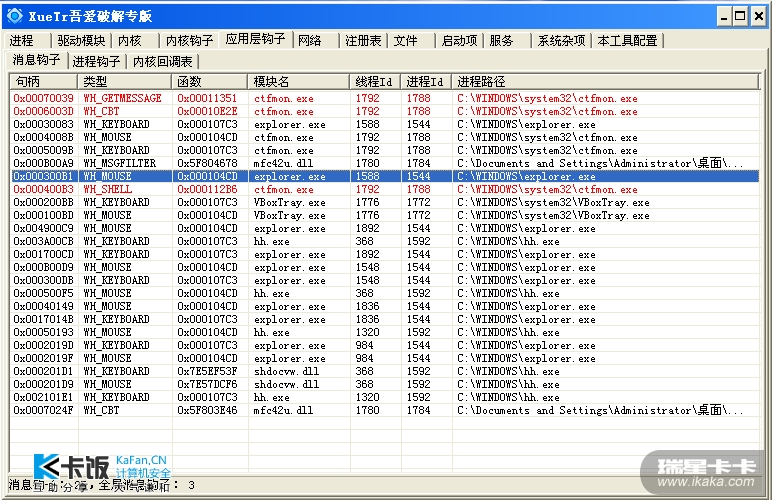772x500 pixels.
Task: Switch to the 启动项 tab
Action: click(x=459, y=40)
